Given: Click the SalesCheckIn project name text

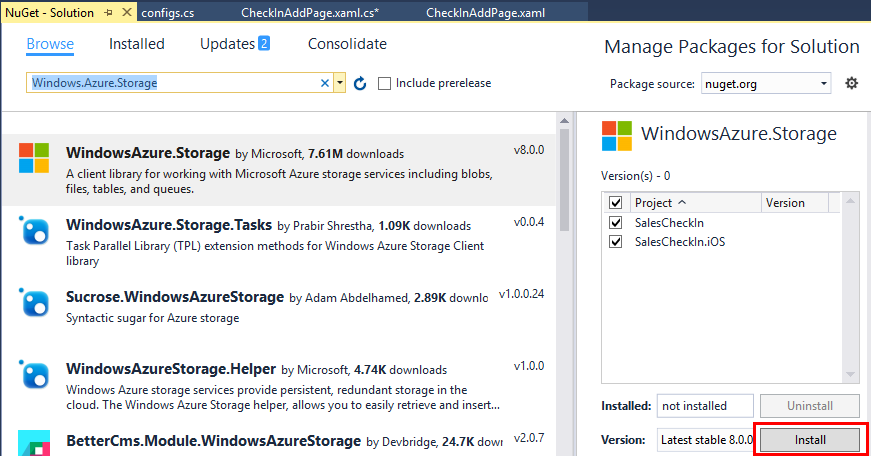Looking at the screenshot, I should pyautogui.click(x=669, y=223).
